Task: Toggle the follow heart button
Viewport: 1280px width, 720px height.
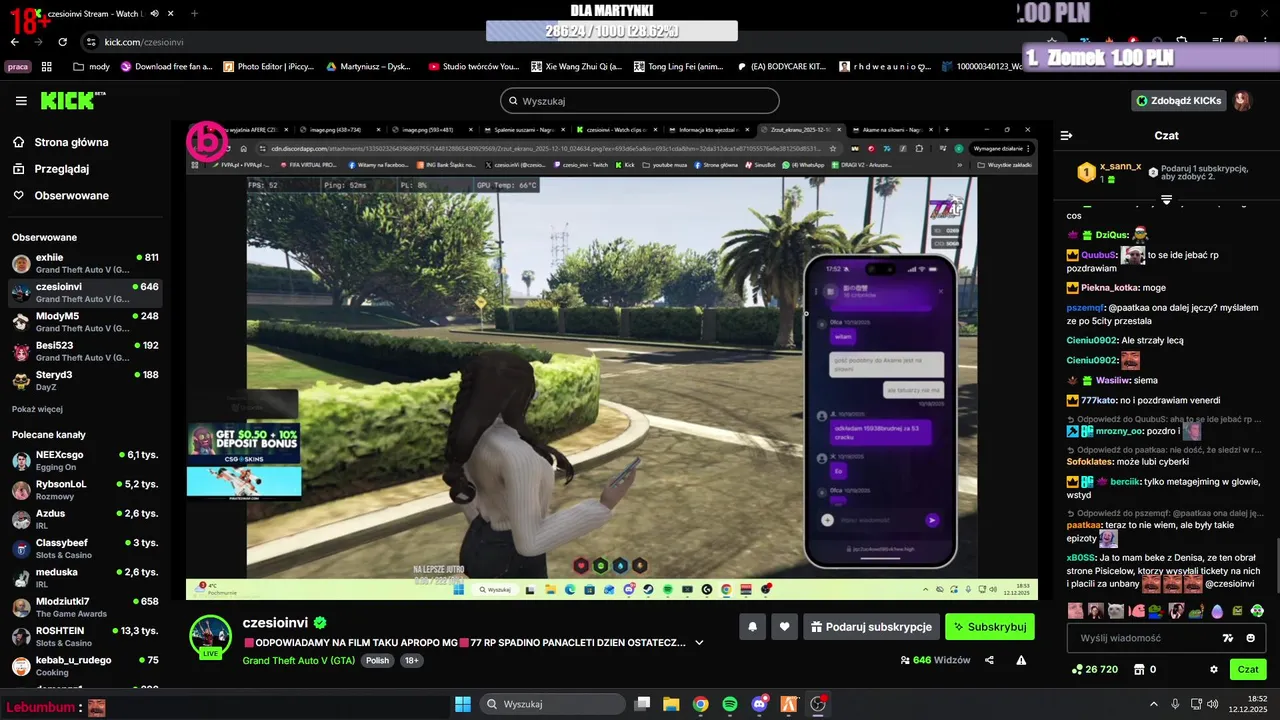Action: click(785, 627)
